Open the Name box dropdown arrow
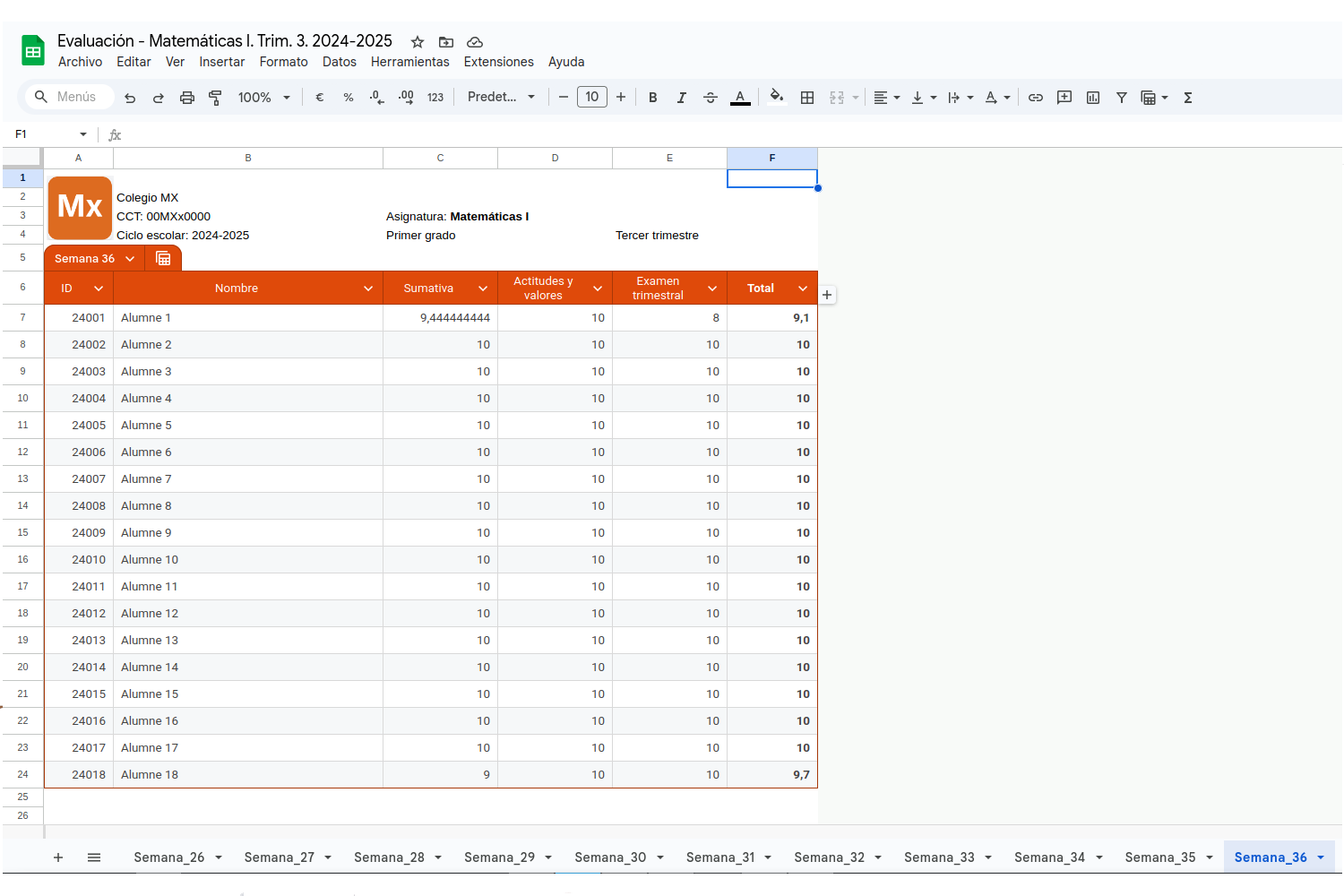This screenshot has height=896, width=1344. (x=83, y=134)
